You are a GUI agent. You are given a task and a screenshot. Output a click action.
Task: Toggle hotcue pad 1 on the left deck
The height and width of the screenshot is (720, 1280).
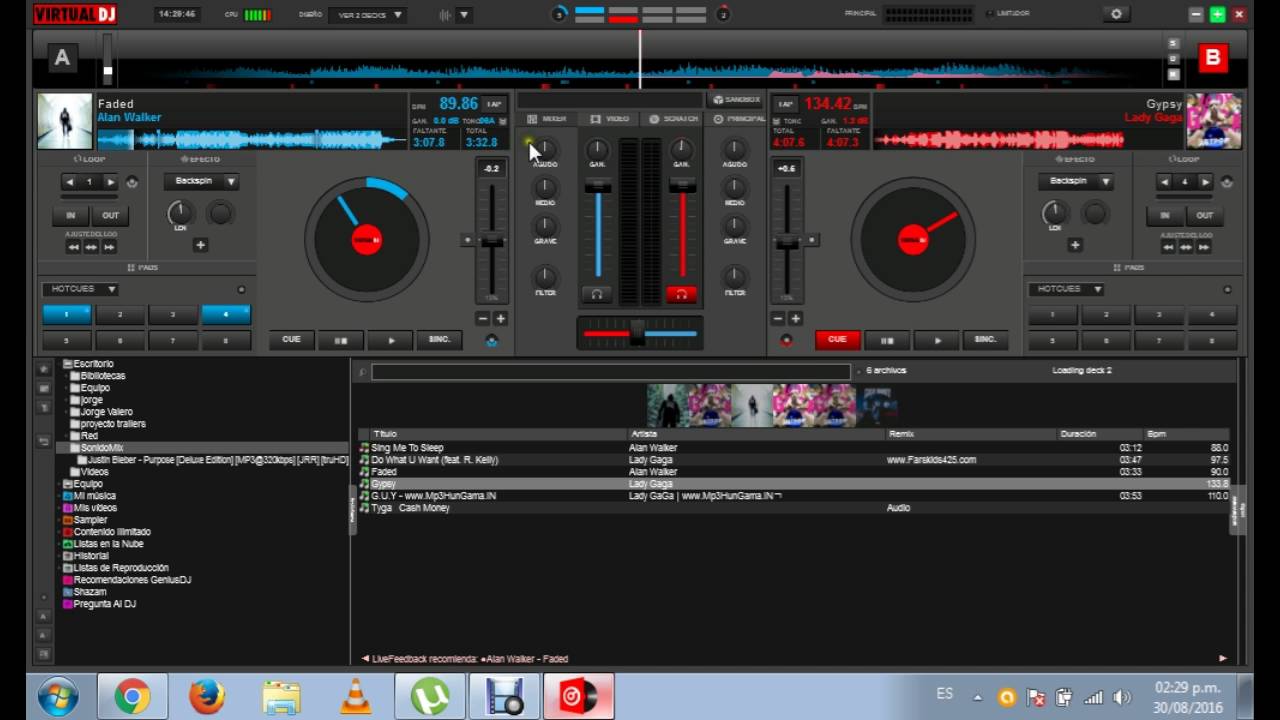[x=66, y=314]
